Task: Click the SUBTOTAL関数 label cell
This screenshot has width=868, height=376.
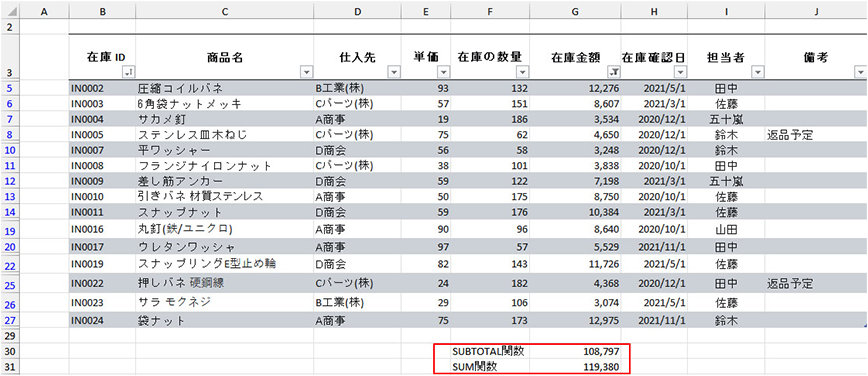Action: coord(490,351)
